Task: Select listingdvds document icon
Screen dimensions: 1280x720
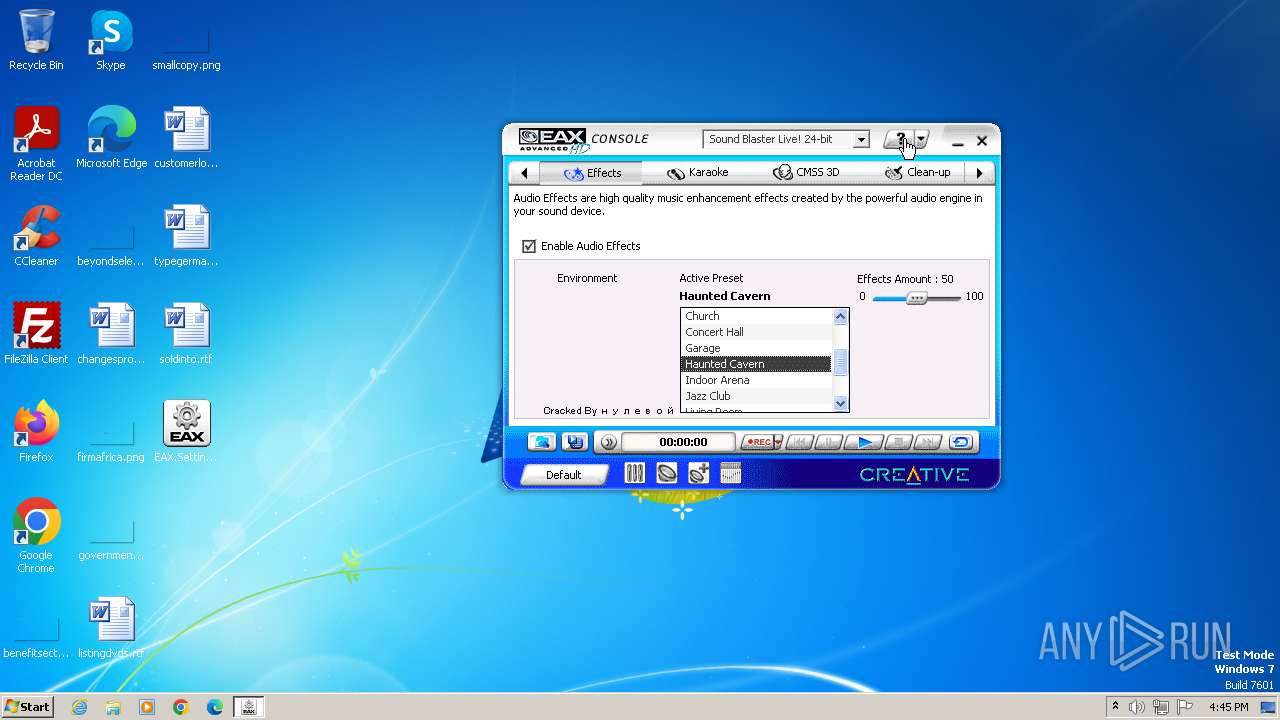Action: tap(111, 628)
